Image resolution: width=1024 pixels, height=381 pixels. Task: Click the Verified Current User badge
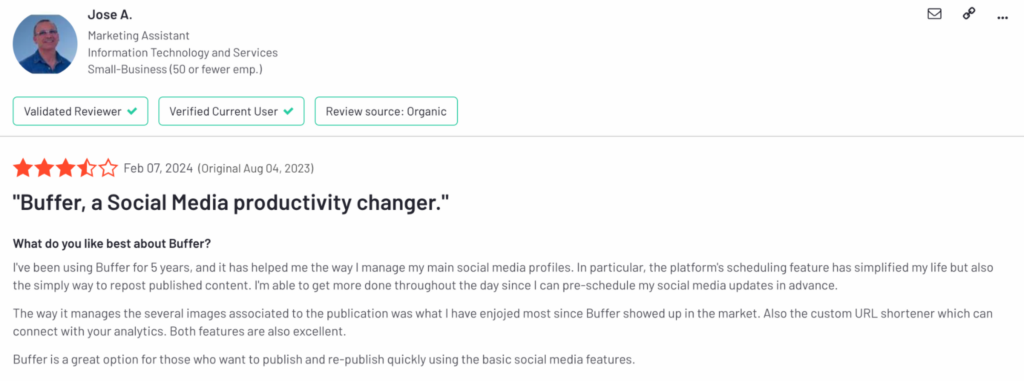tap(231, 111)
